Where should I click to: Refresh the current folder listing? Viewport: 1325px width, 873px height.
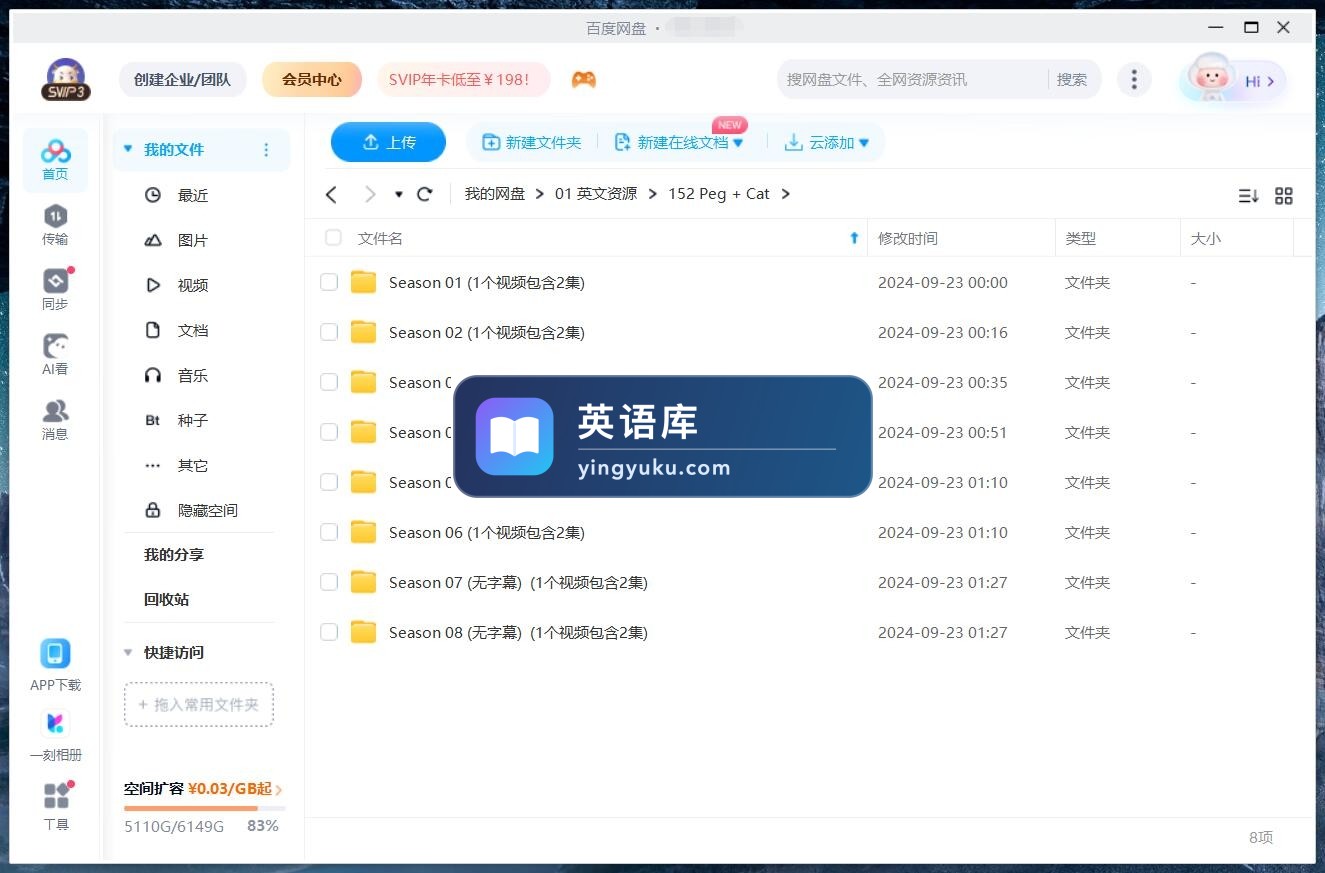[x=425, y=194]
